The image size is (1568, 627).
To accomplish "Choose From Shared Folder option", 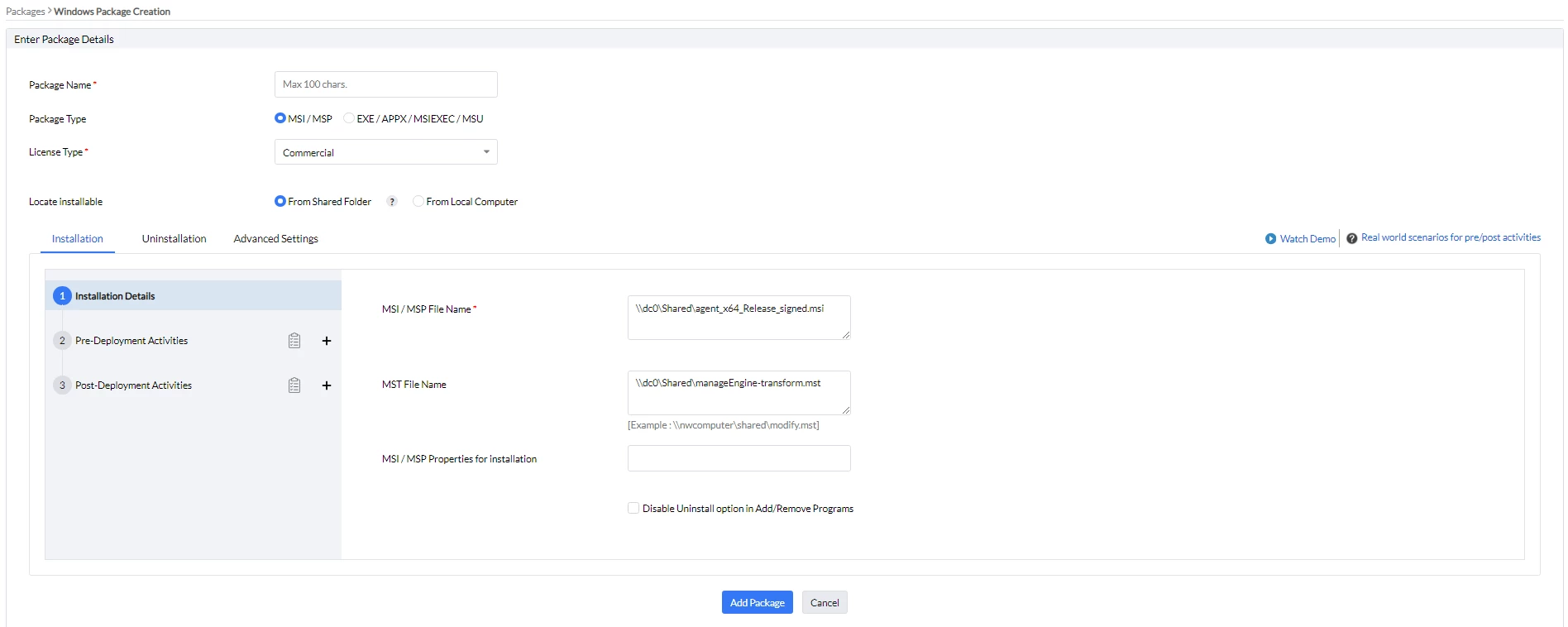I will [x=280, y=201].
